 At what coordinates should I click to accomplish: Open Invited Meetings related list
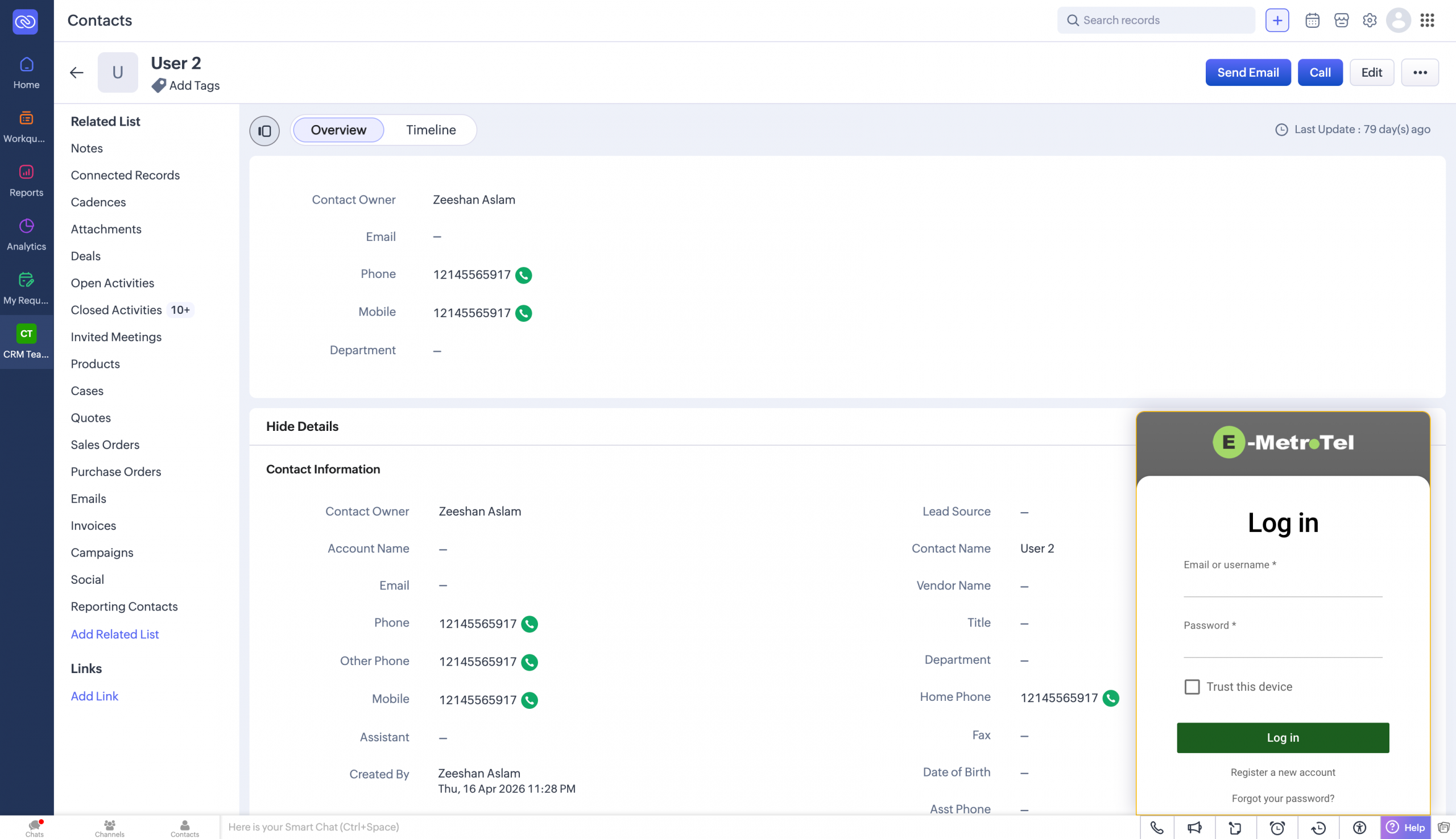point(116,337)
